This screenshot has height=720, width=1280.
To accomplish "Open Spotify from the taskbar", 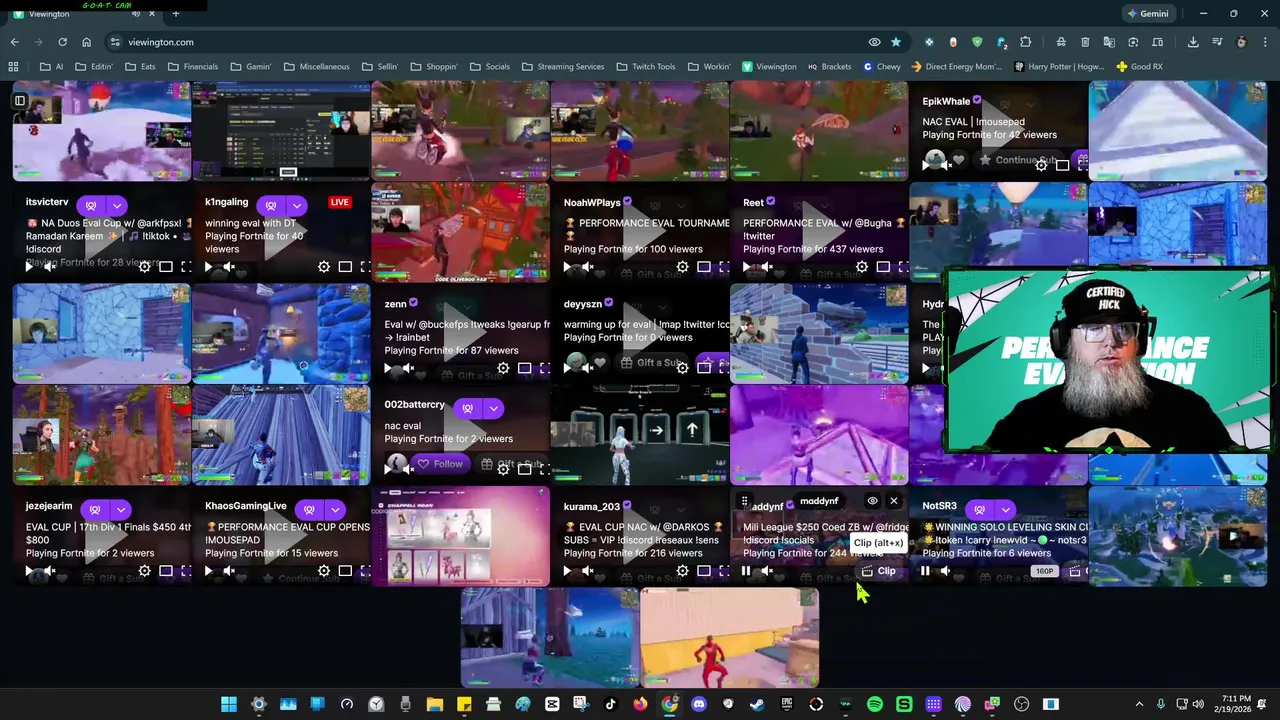I will pyautogui.click(x=875, y=704).
